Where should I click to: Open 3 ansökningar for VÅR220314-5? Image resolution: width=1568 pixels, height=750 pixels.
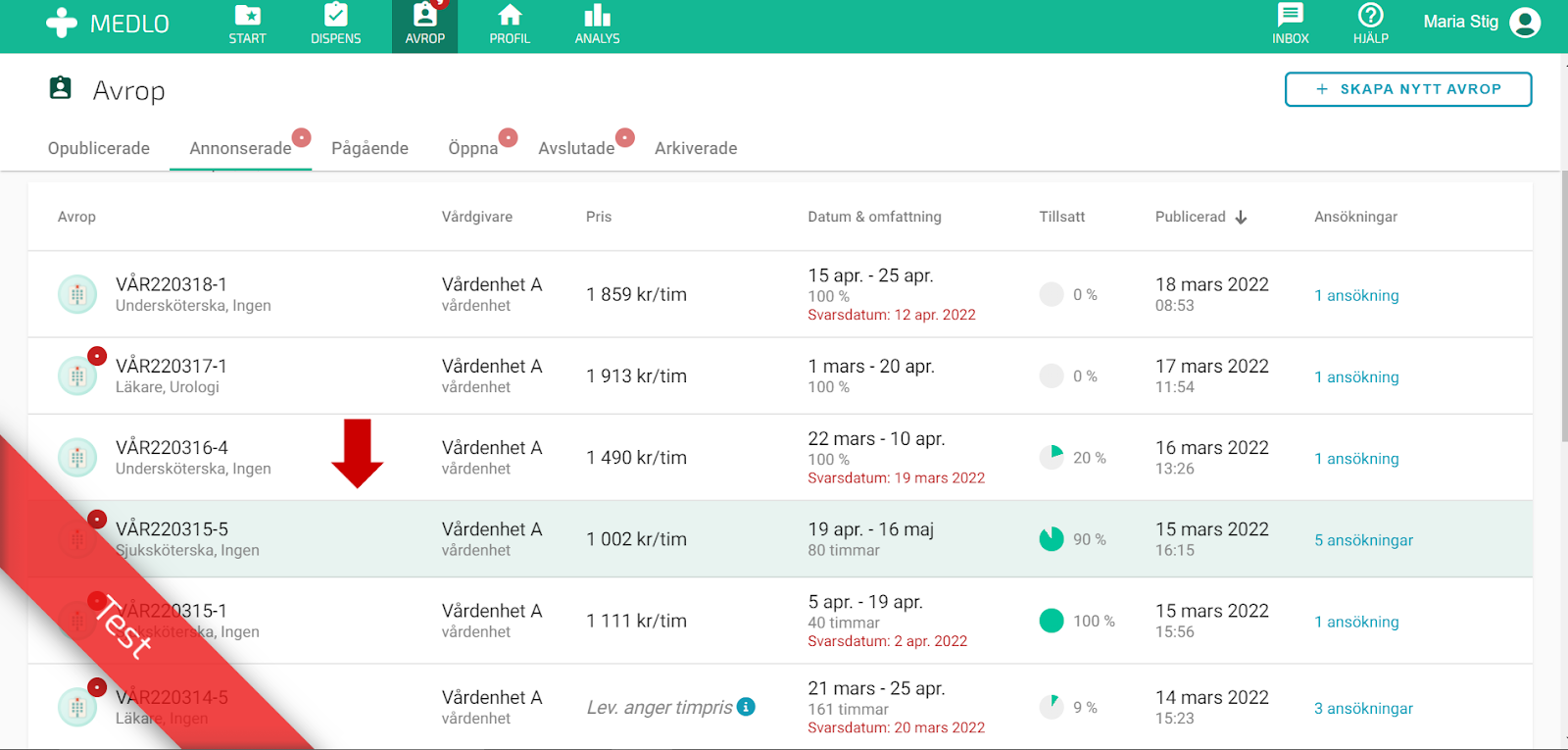(1363, 708)
